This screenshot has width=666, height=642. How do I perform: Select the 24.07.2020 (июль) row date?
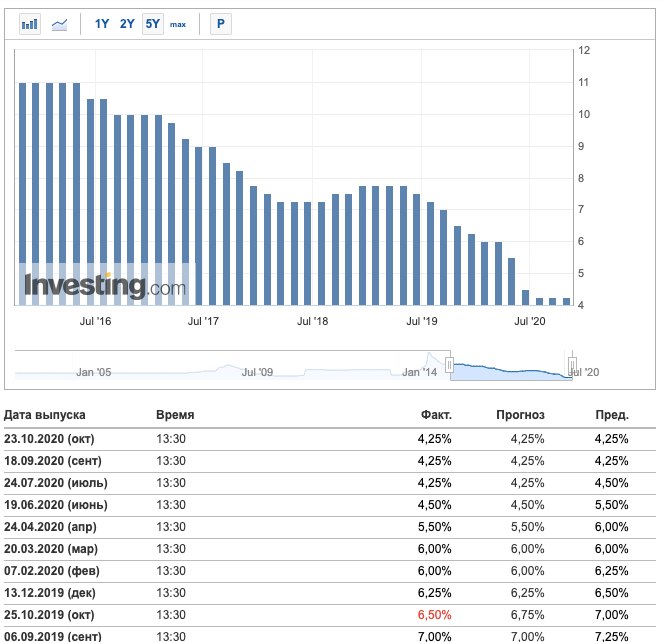(56, 483)
